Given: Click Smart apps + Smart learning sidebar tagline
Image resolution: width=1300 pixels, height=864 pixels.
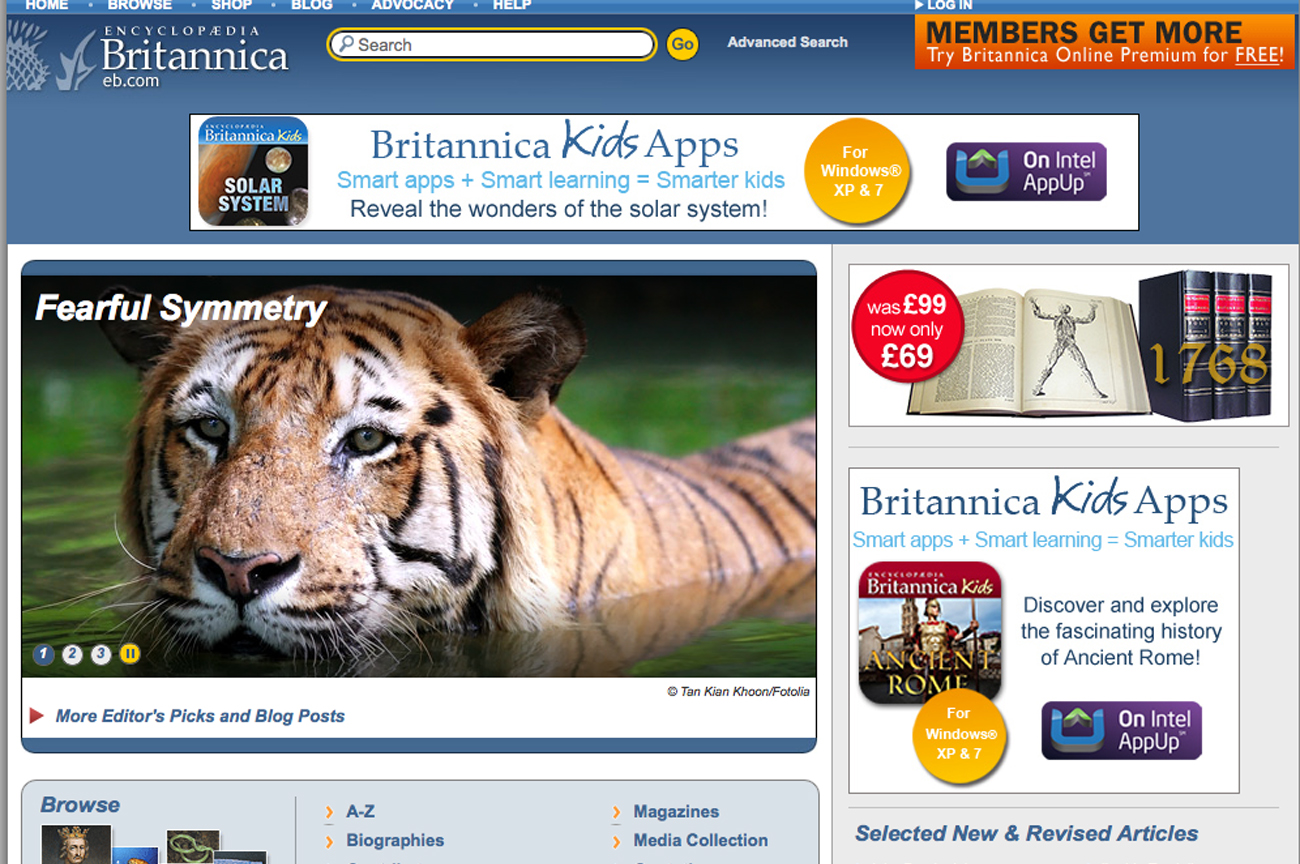Looking at the screenshot, I should point(1043,540).
